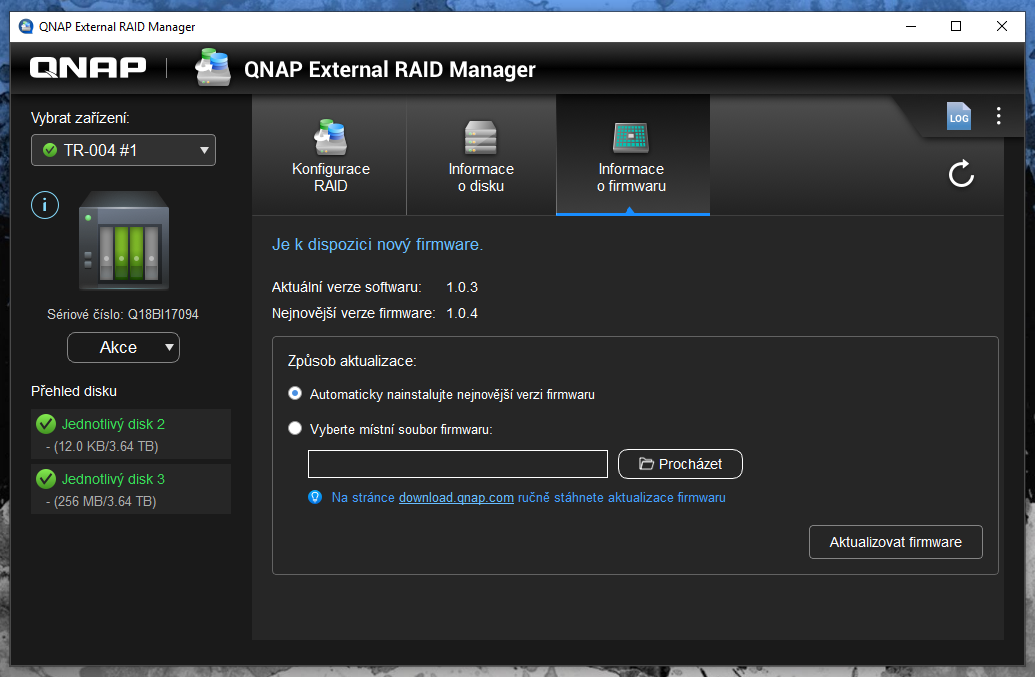Image resolution: width=1035 pixels, height=677 pixels.
Task: Click the firmware file path input field
Action: point(457,464)
